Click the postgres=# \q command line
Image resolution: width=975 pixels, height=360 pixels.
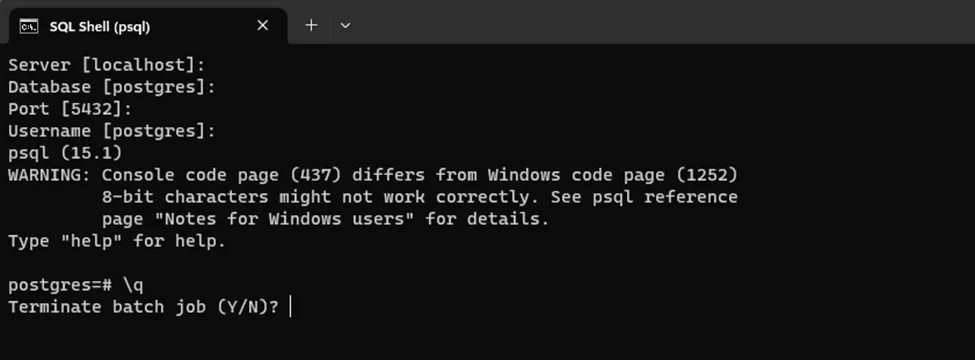[x=76, y=285]
